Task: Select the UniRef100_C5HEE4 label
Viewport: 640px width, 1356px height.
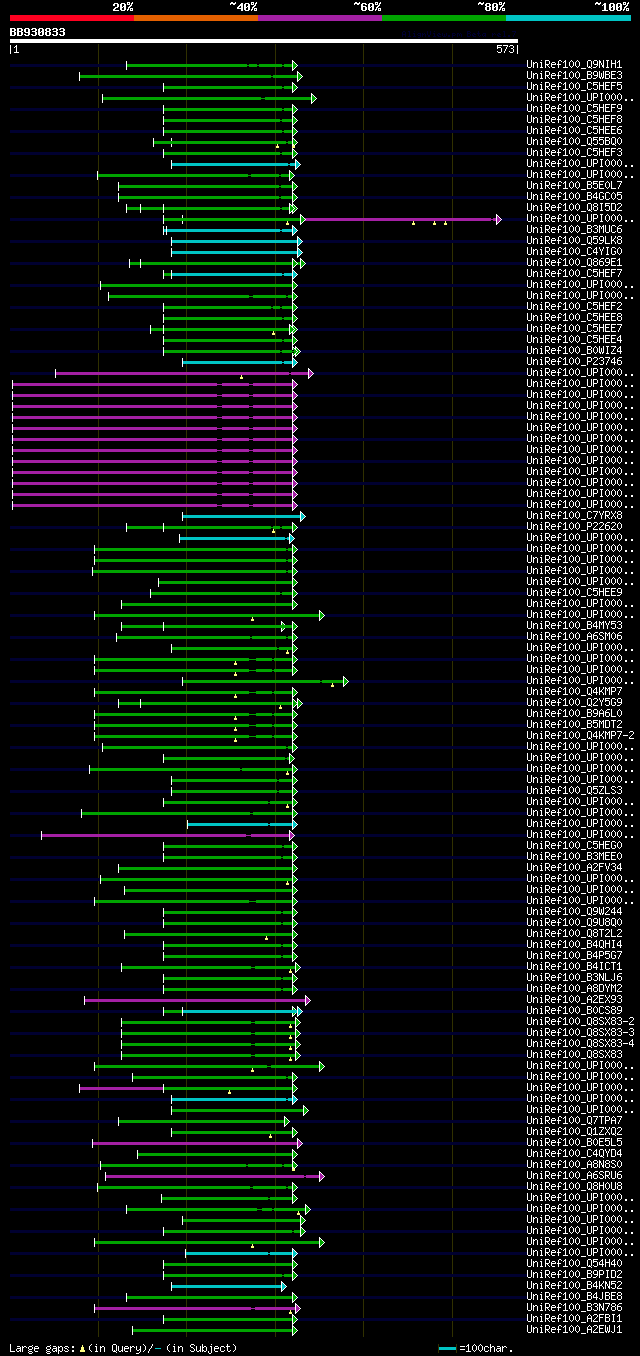Action: [572, 340]
